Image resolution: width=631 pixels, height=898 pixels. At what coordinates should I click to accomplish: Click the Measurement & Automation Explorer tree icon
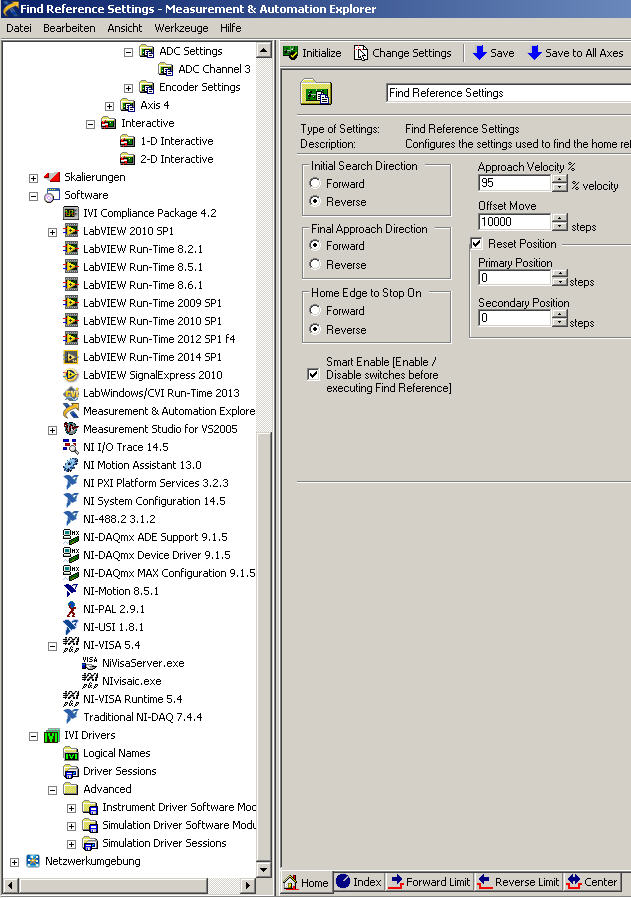70,411
